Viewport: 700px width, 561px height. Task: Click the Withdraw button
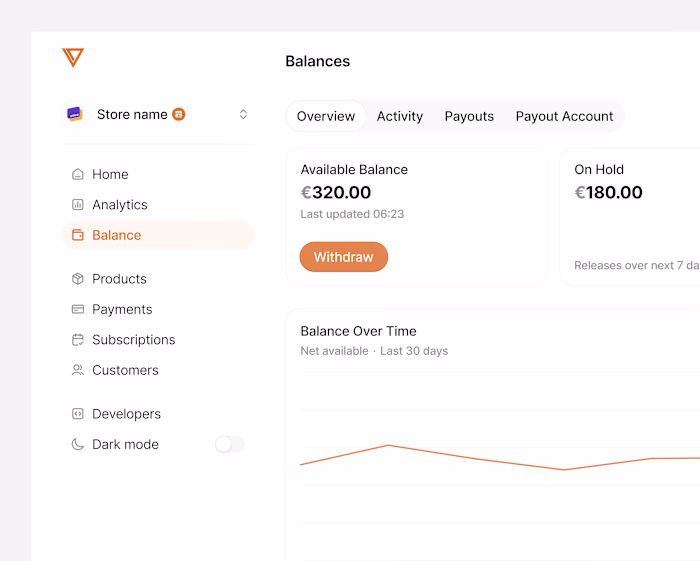[344, 257]
